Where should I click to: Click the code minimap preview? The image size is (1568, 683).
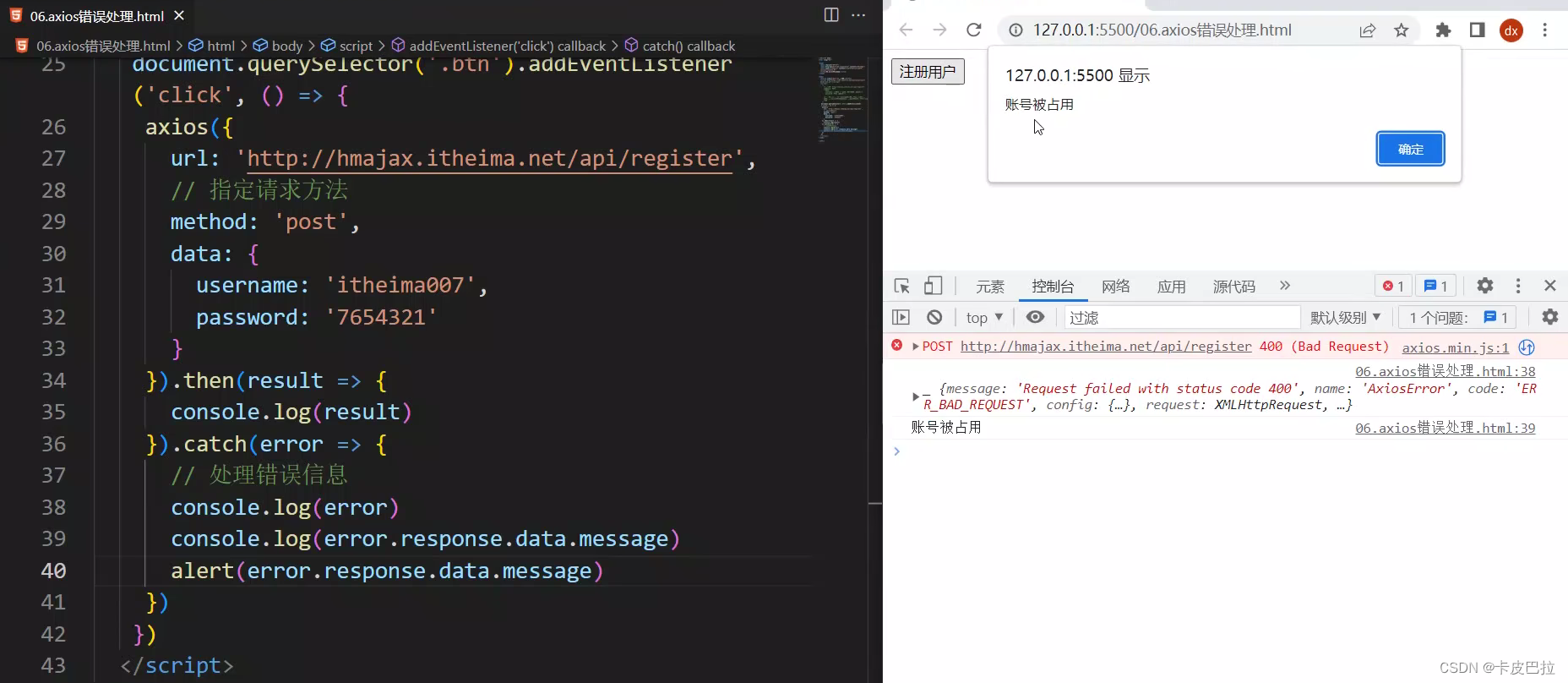tap(841, 99)
